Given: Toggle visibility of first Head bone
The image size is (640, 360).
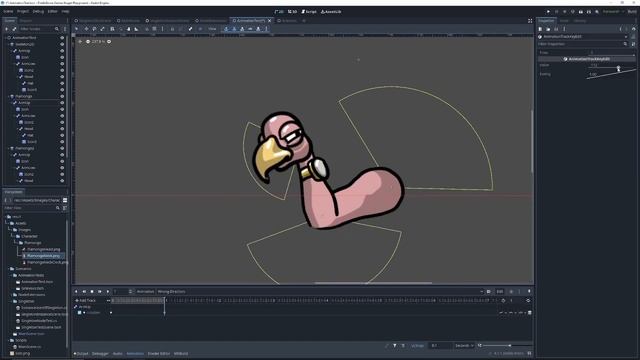Looking at the screenshot, I should click(62, 77).
